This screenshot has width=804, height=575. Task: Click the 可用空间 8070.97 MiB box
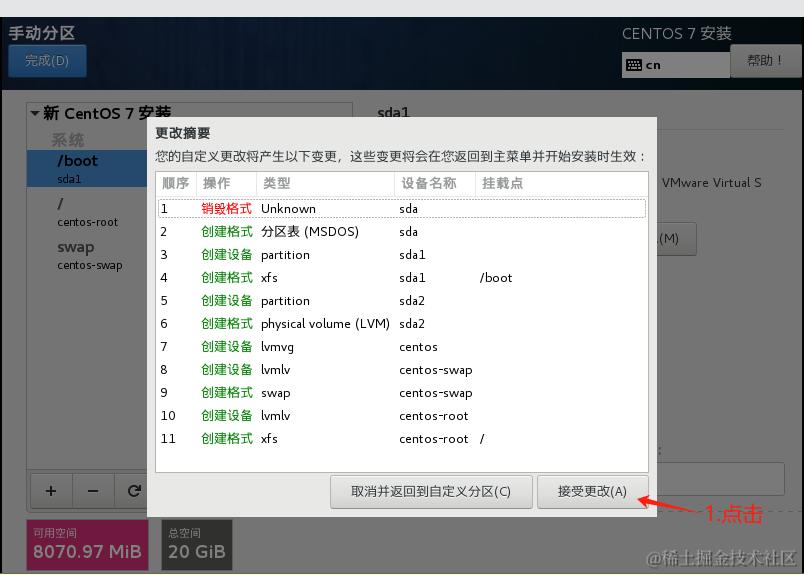[x=87, y=545]
